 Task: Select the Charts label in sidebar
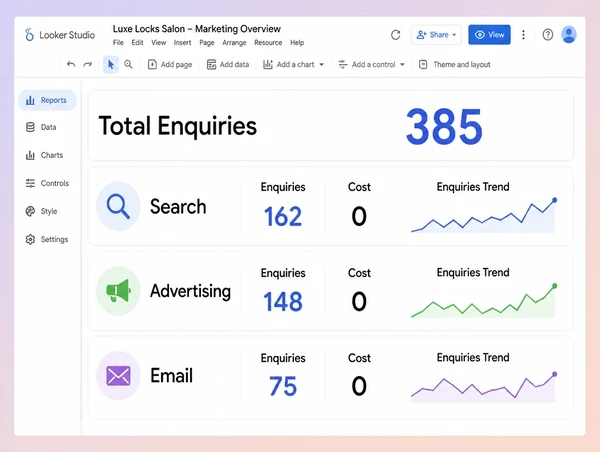point(52,155)
